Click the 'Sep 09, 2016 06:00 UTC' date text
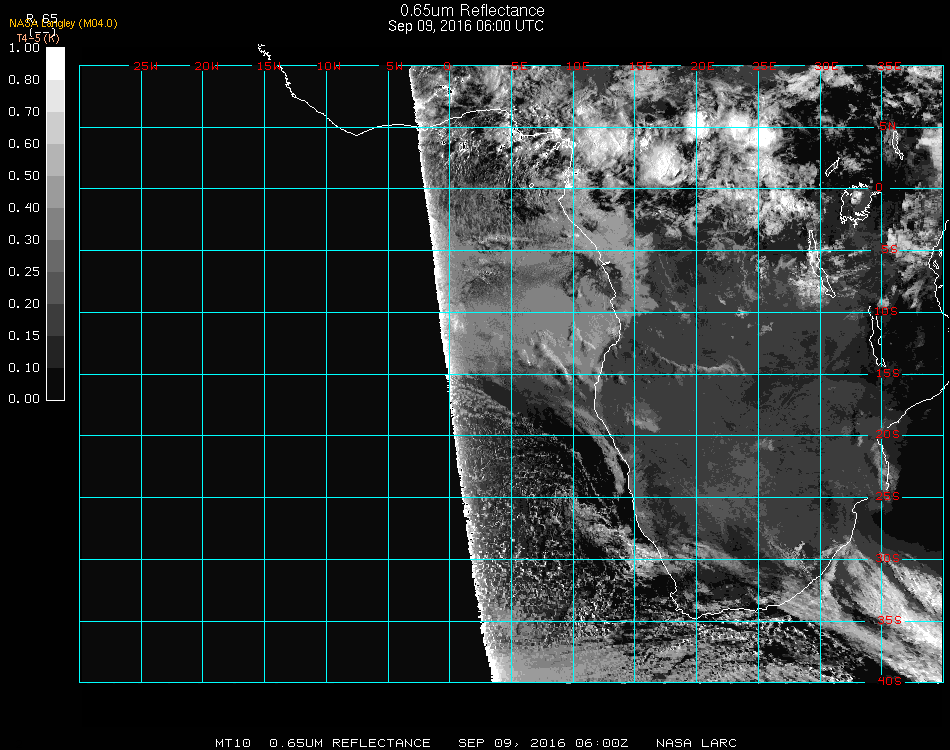Viewport: 950px width, 750px height. tap(466, 26)
